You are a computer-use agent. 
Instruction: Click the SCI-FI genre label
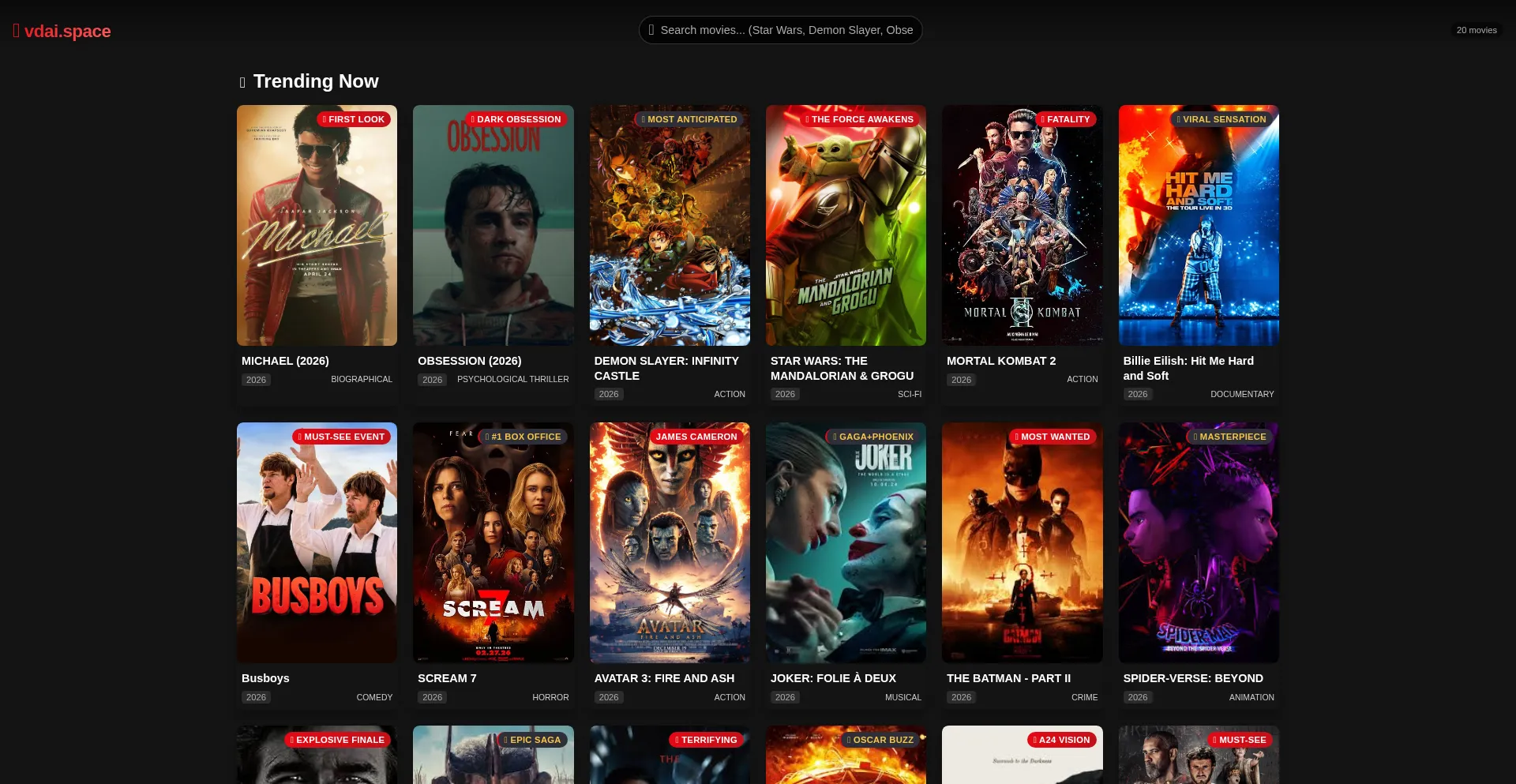click(910, 394)
